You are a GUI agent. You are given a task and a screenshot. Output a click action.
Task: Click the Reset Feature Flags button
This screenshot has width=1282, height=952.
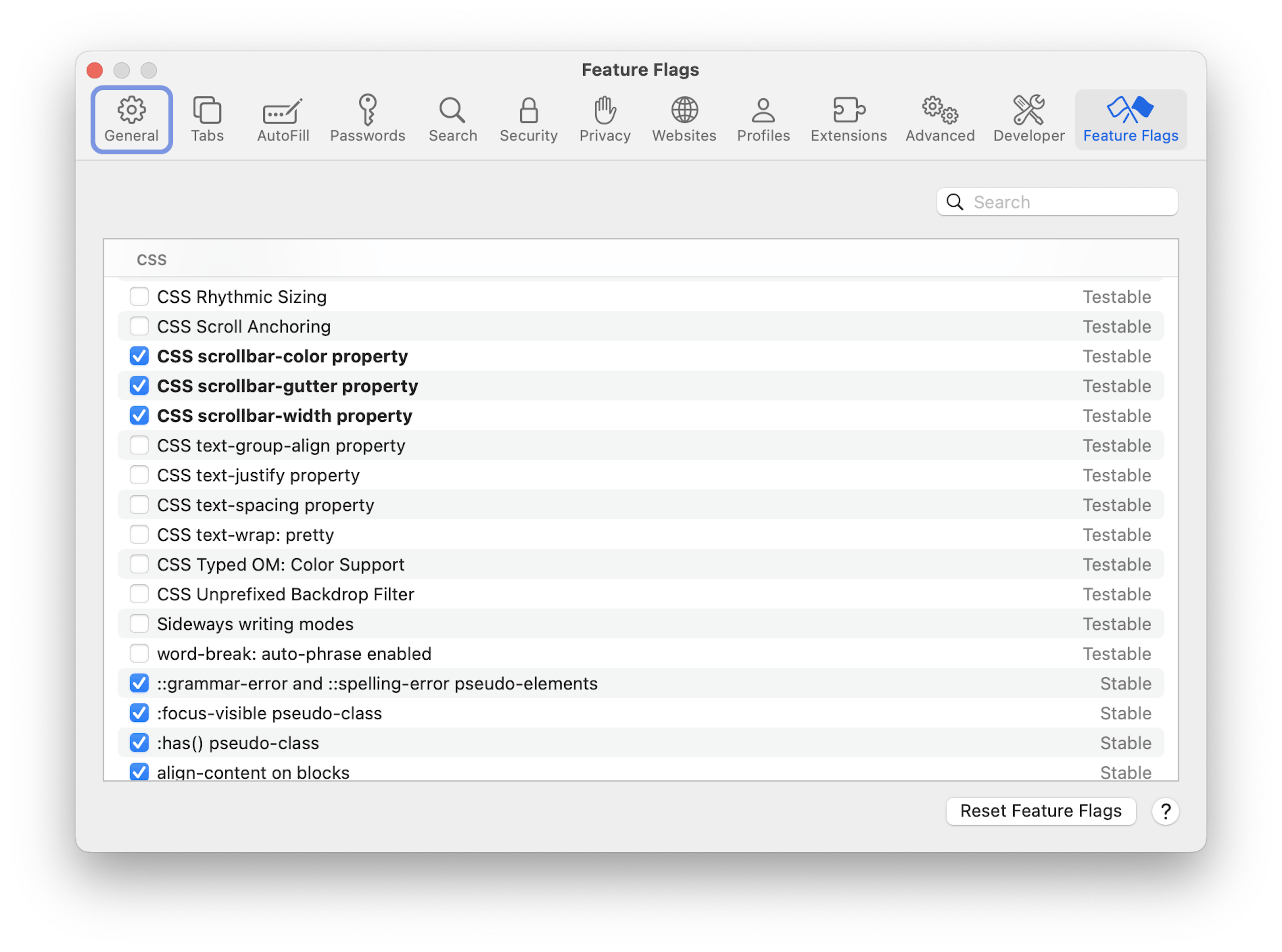point(1041,810)
